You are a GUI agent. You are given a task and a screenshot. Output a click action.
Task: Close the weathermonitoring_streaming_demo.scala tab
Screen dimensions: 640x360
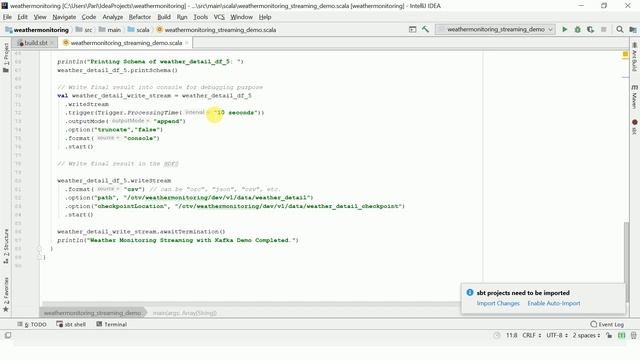187,42
